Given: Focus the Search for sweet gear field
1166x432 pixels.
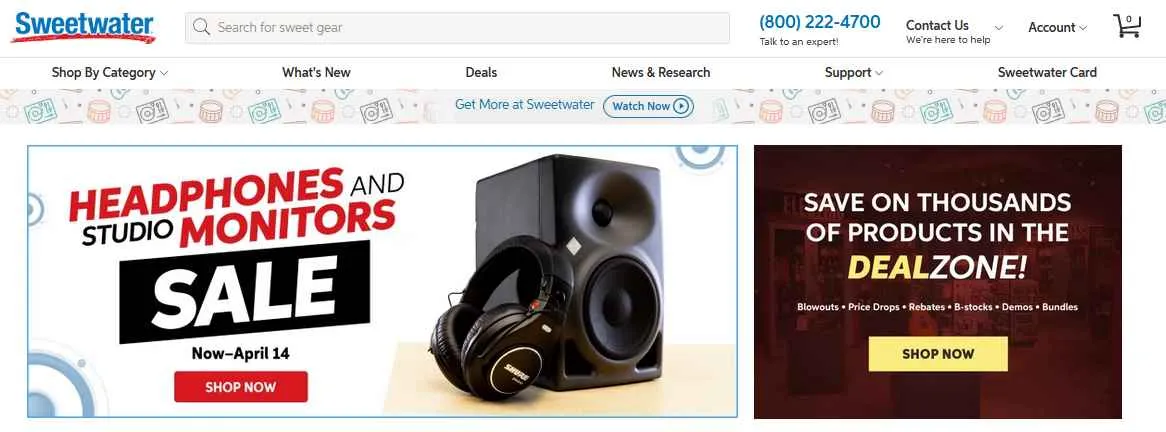Looking at the screenshot, I should (x=457, y=28).
